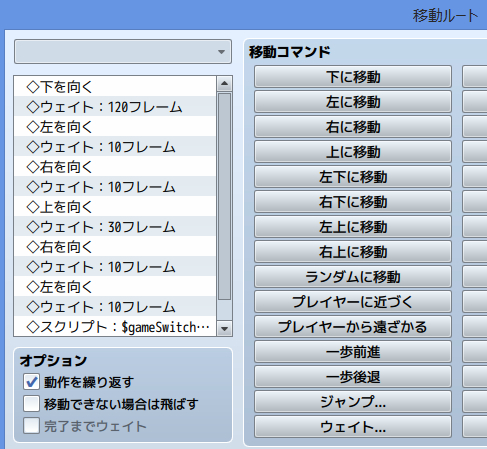
Task: Open the ジャンプ... command dialog
Action: pyautogui.click(x=353, y=402)
